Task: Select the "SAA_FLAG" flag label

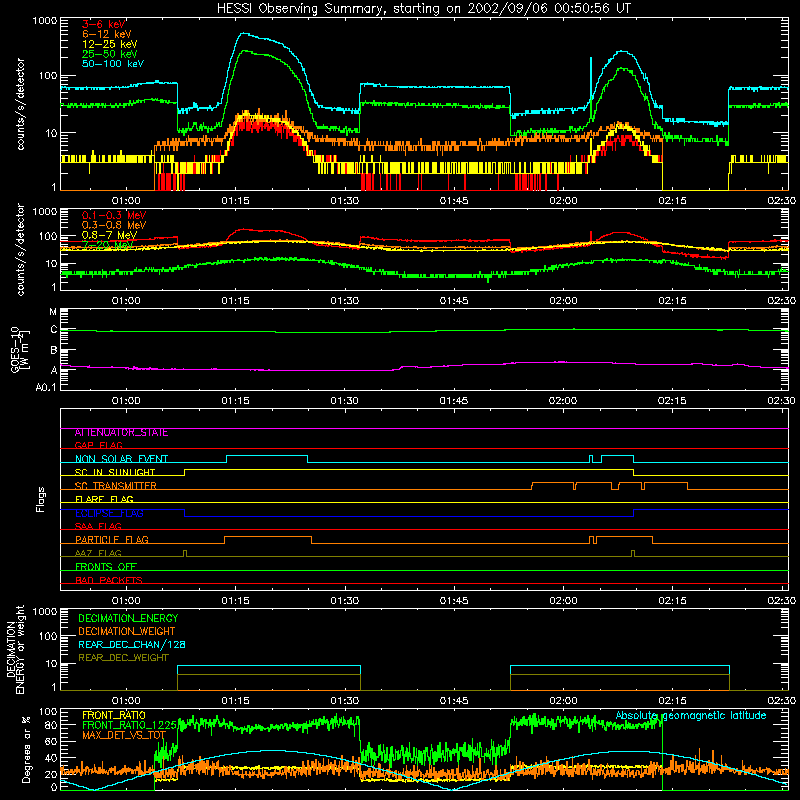Action: point(98,527)
